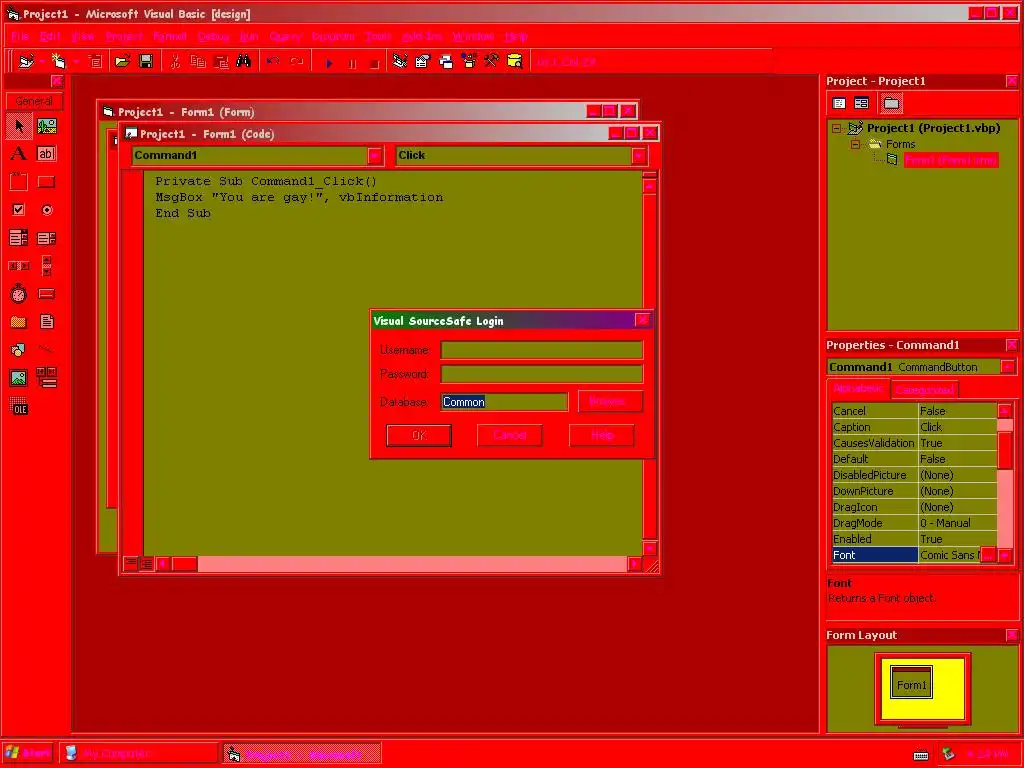Click Cancel in Visual SourceSafe Login
This screenshot has width=1024, height=768.
tap(509, 436)
